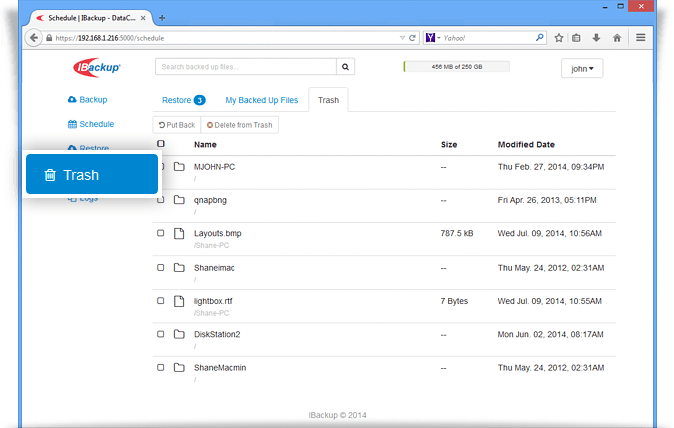Open the Trash item in the left sidebar

coord(92,174)
